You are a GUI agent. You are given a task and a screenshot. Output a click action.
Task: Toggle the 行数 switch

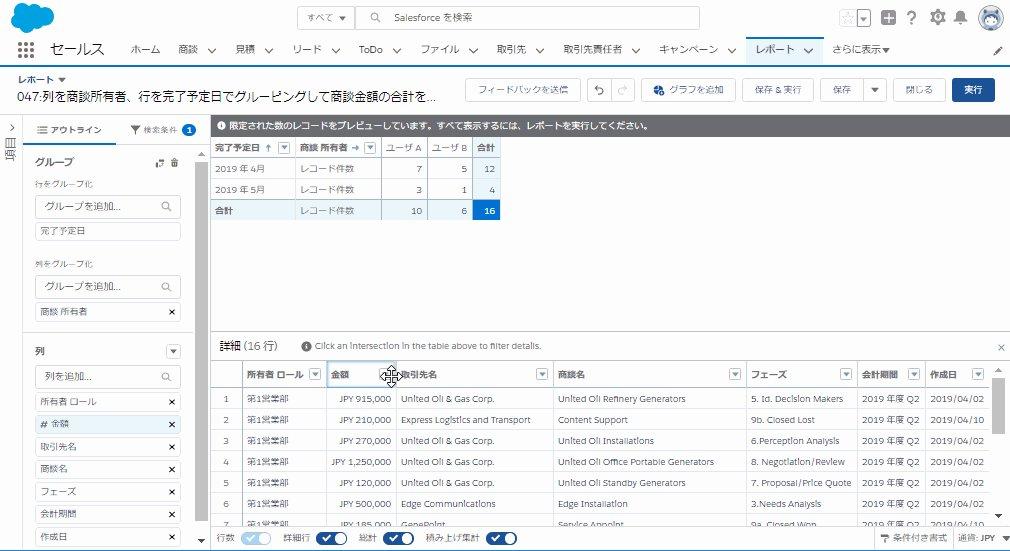click(x=256, y=538)
